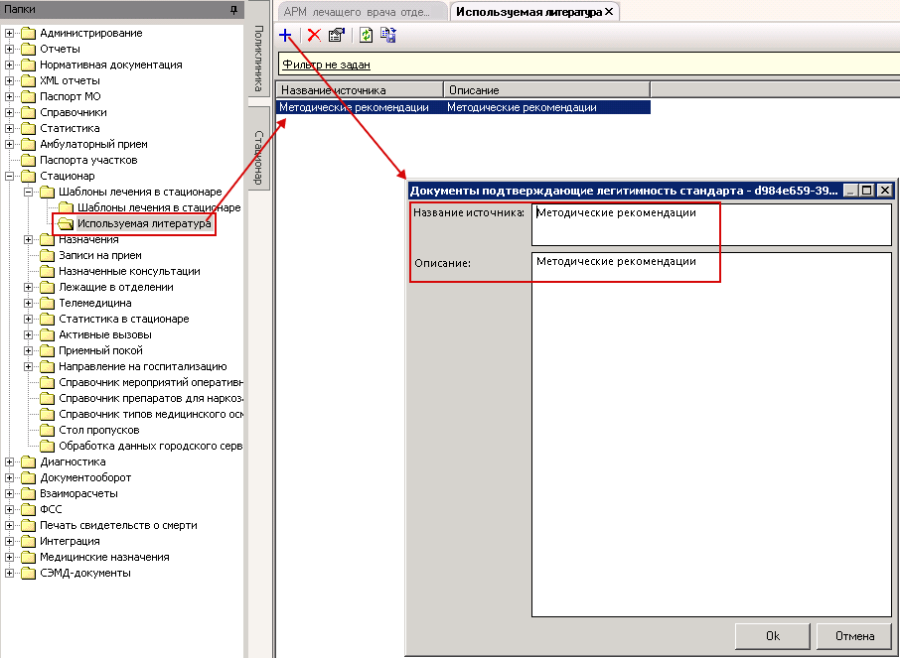
Task: Open the edit record properties icon
Action: (x=336, y=36)
